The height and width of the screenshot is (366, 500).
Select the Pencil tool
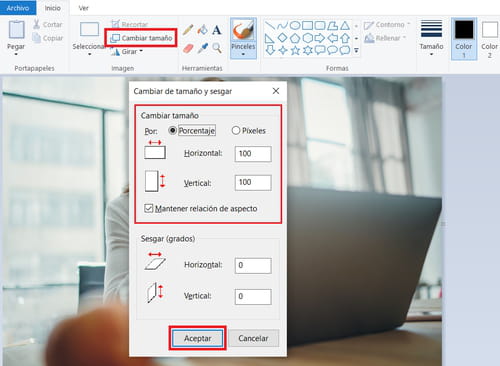coord(188,30)
